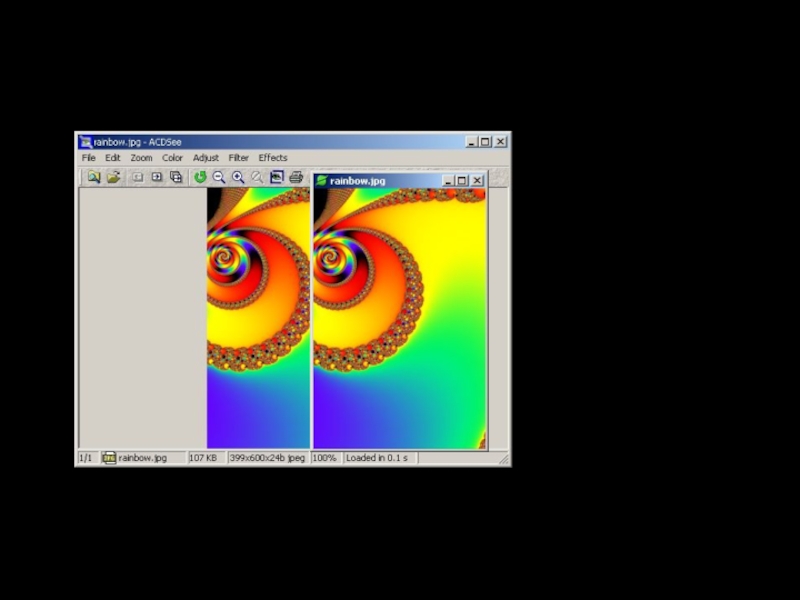The width and height of the screenshot is (800, 600).
Task: Click the greyed zoom-to-fit magnifier icon
Action: pos(257,177)
